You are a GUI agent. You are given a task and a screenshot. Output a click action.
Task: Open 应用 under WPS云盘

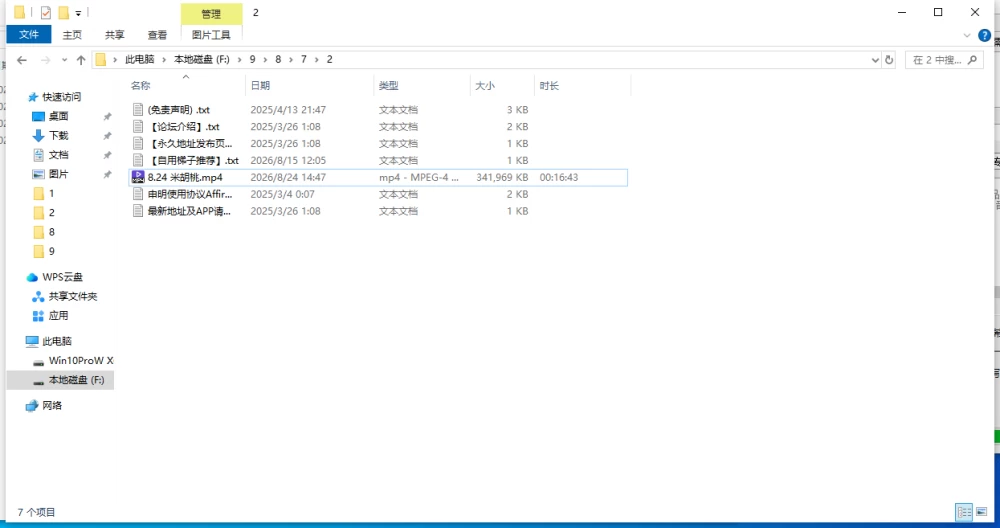click(58, 316)
